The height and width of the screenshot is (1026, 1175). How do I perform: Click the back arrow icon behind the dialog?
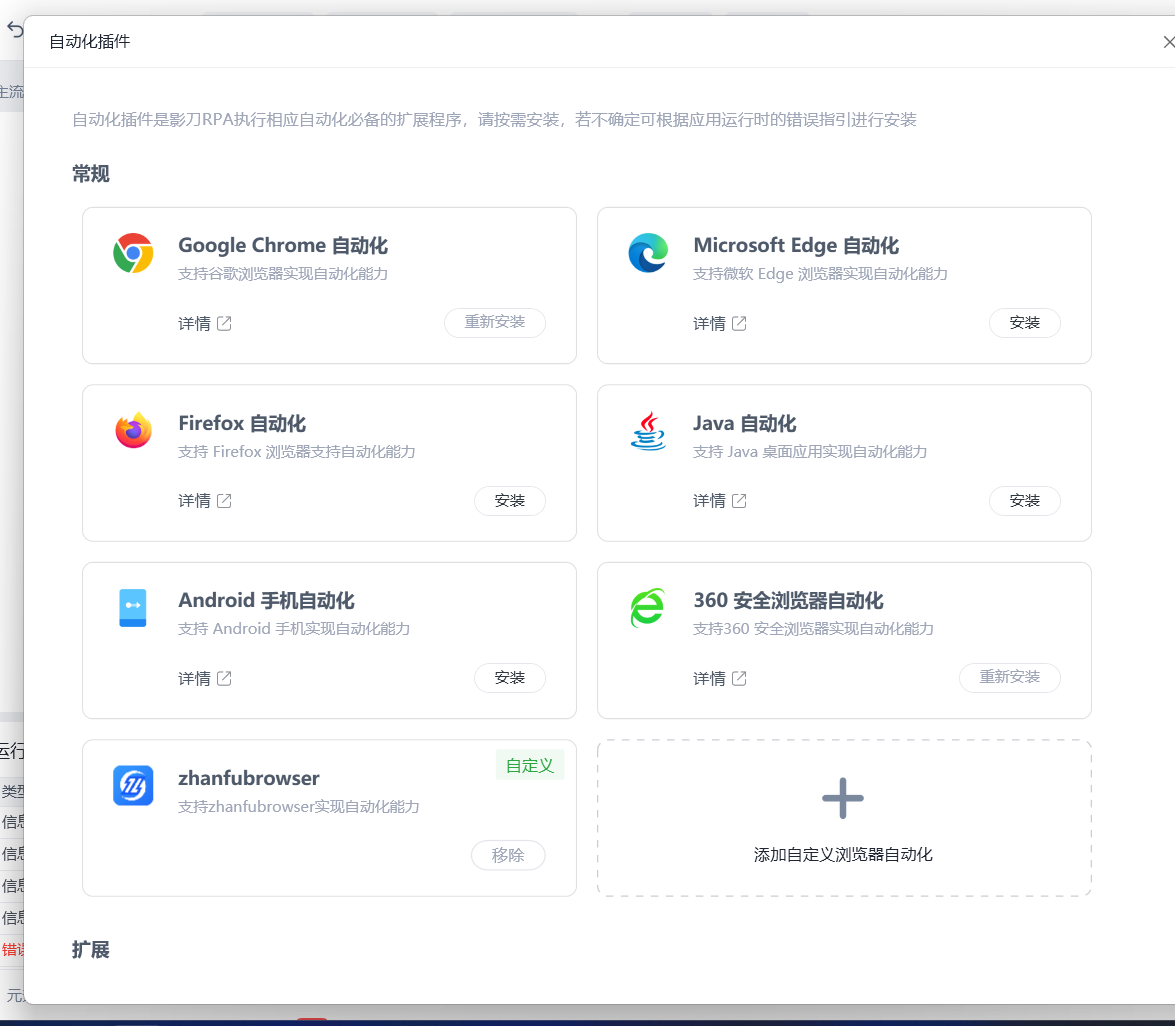point(15,29)
